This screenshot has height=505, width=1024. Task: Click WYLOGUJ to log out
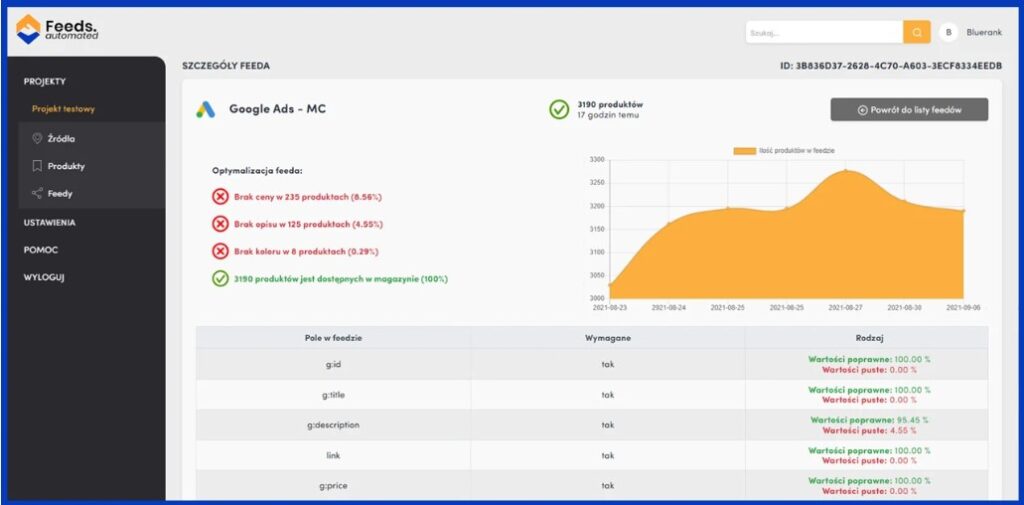pyautogui.click(x=44, y=277)
